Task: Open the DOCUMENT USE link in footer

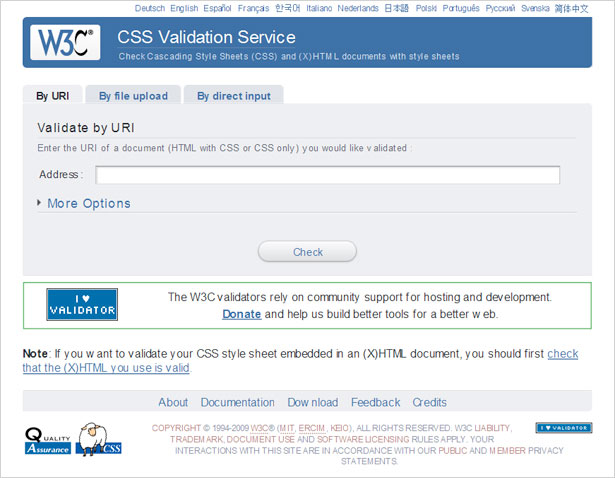Action: [260, 439]
